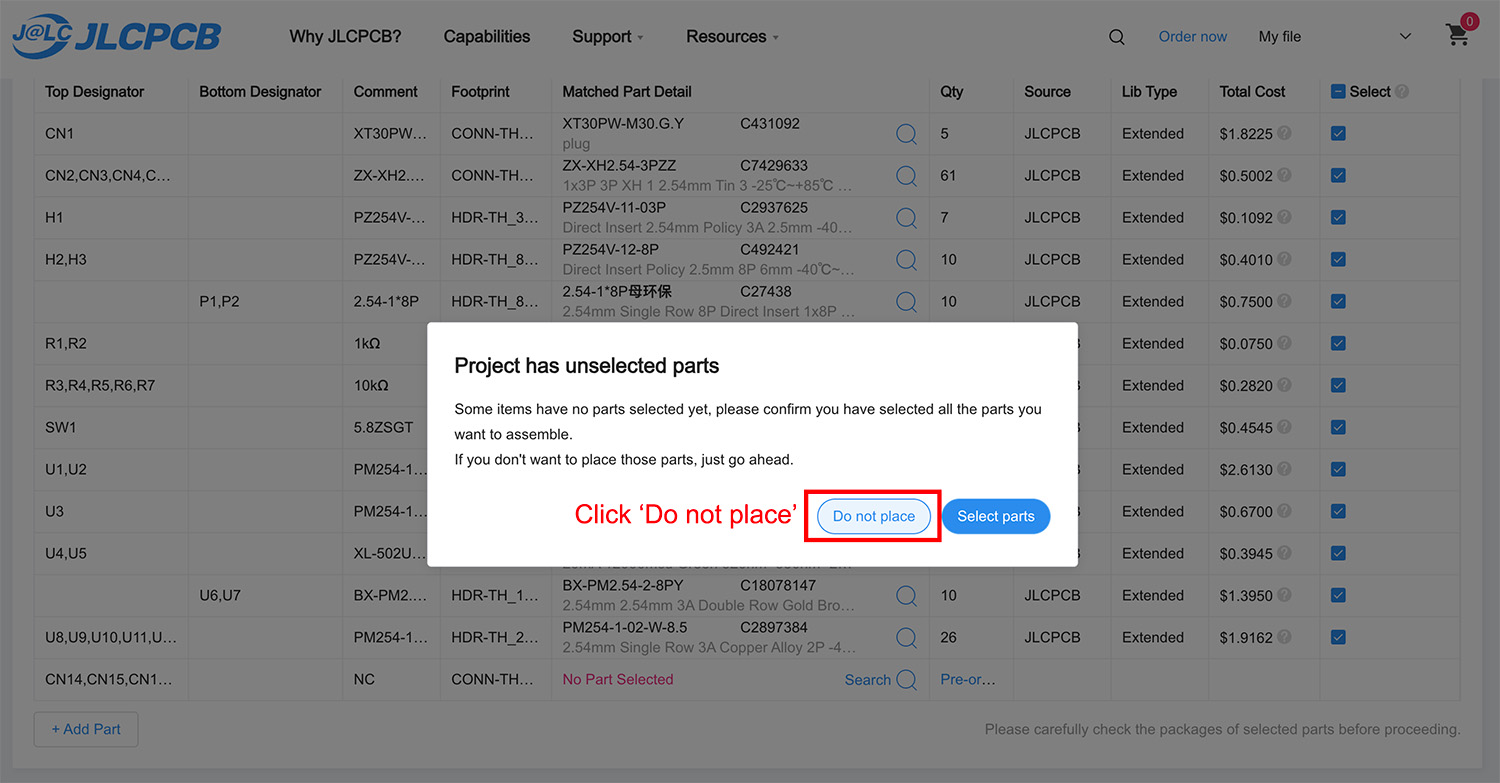The width and height of the screenshot is (1500, 783).
Task: Click the Top Designator column header
Action: click(x=94, y=91)
